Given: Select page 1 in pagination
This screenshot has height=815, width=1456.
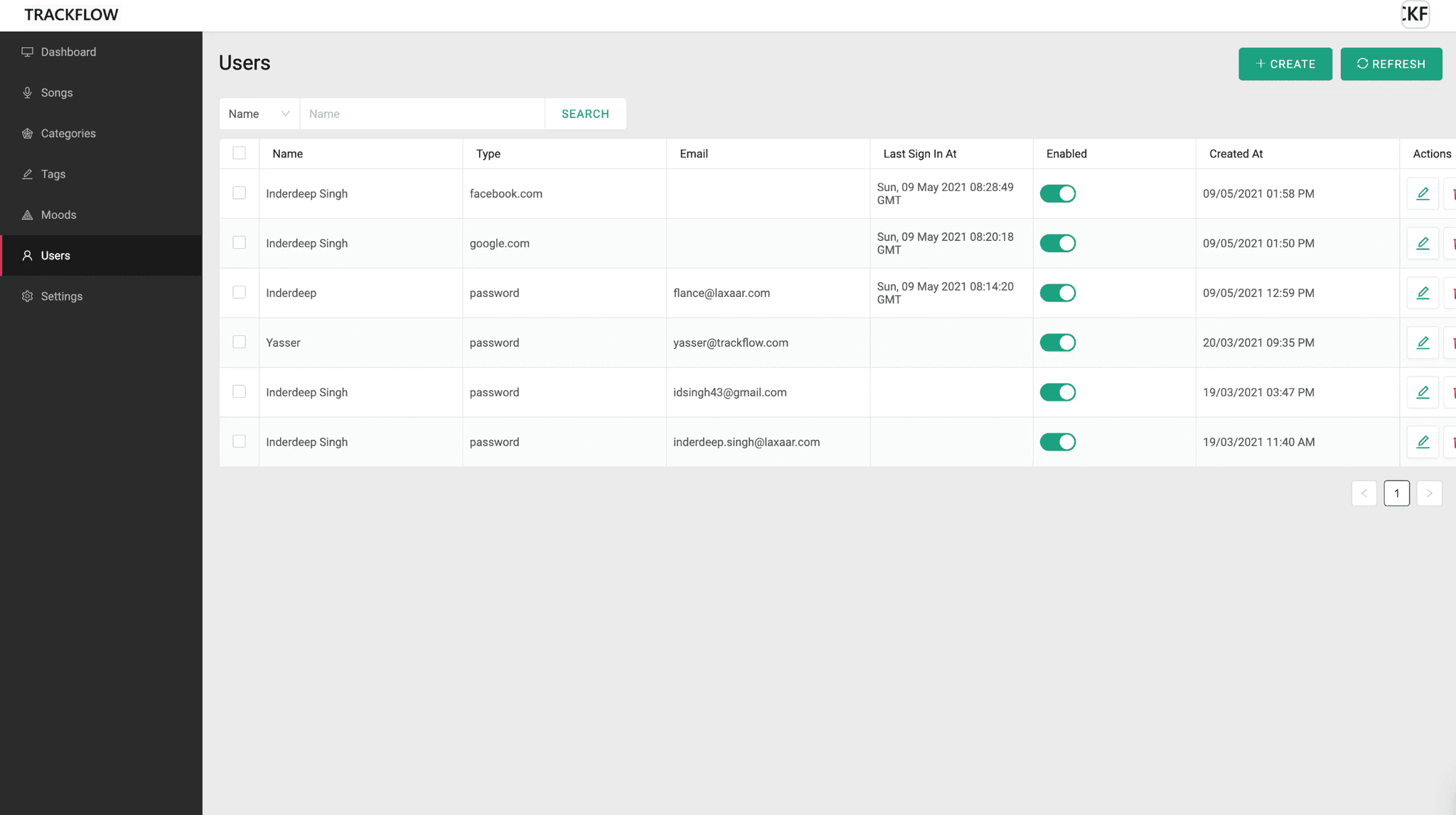Looking at the screenshot, I should (x=1396, y=493).
